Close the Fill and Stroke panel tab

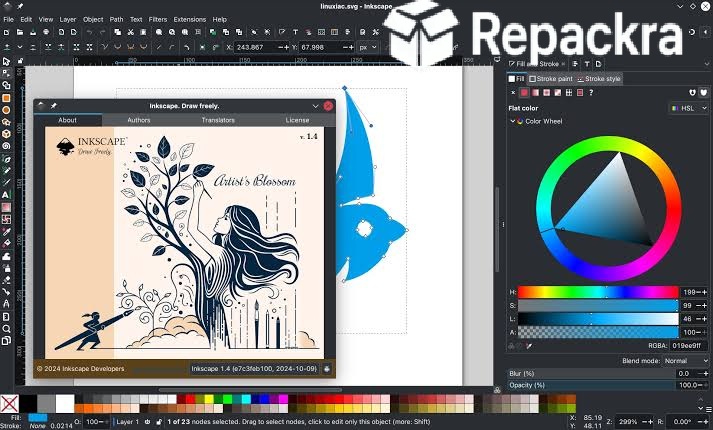[563, 64]
